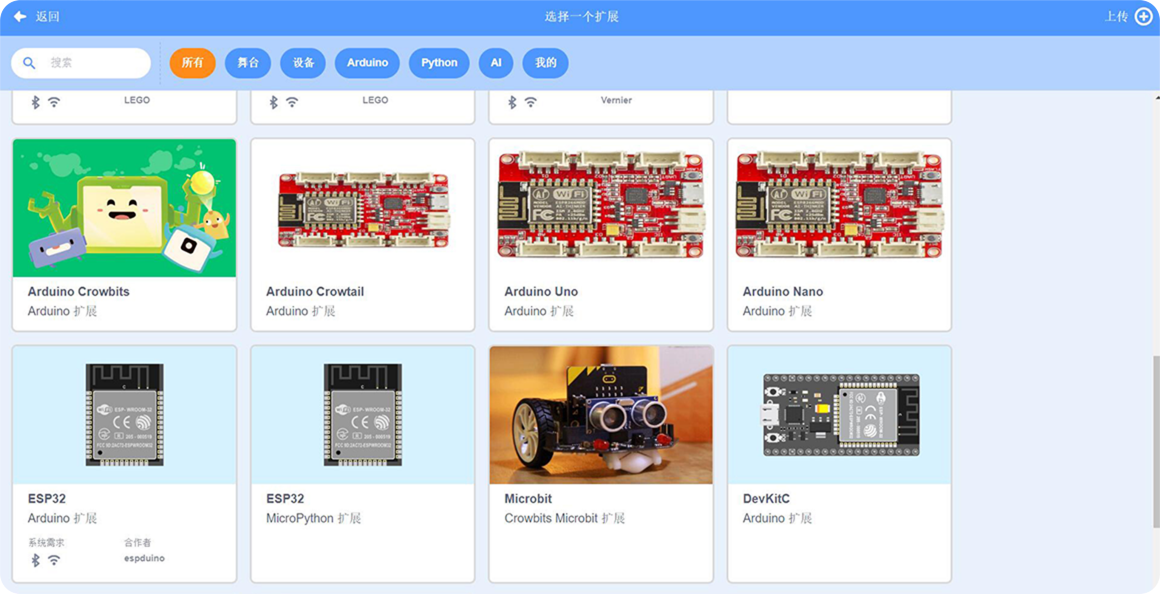Select the ESP32 MicroPython chip image
Image resolution: width=1160 pixels, height=594 pixels.
[362, 415]
